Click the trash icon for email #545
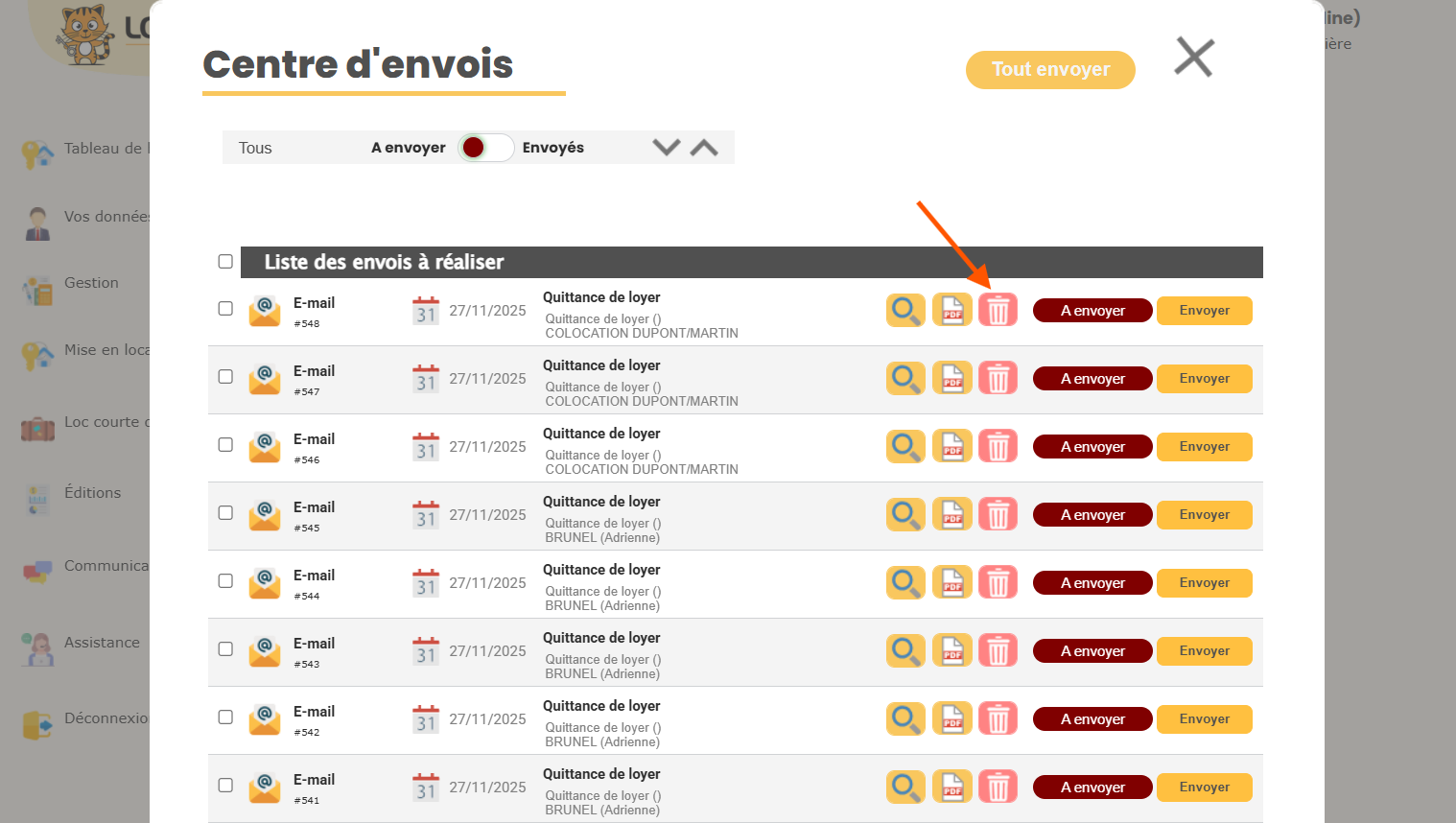Image resolution: width=1456 pixels, height=823 pixels. click(998, 515)
